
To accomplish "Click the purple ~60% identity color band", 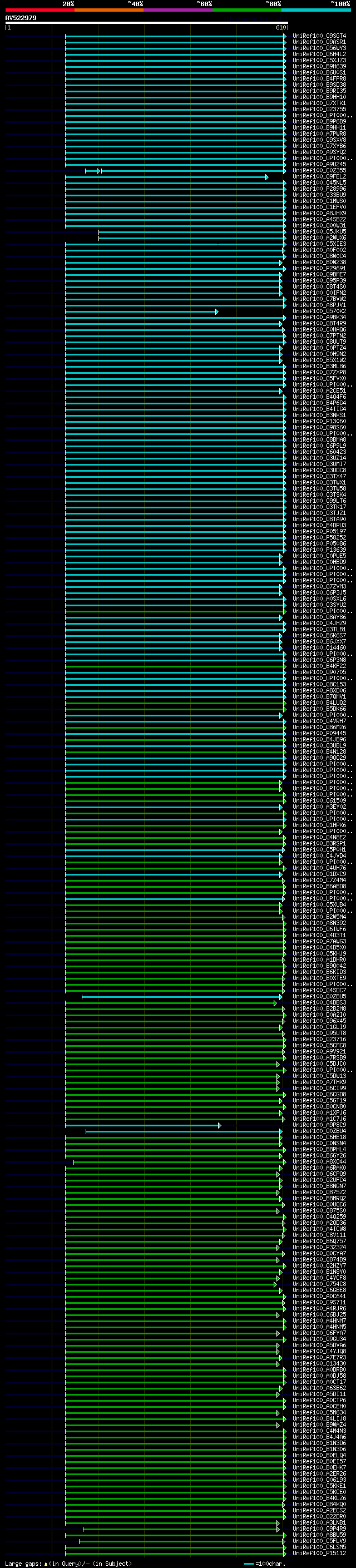I will [177, 10].
